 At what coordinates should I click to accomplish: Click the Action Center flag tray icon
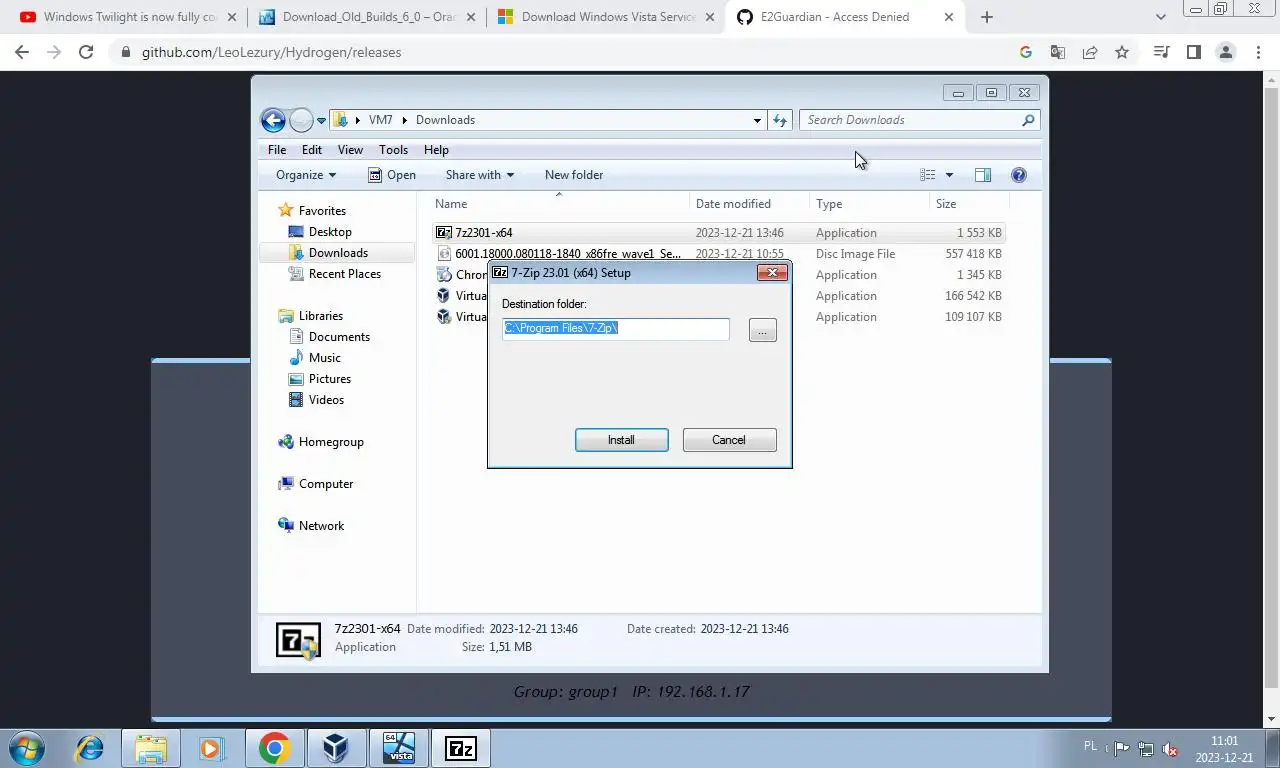click(x=1122, y=748)
